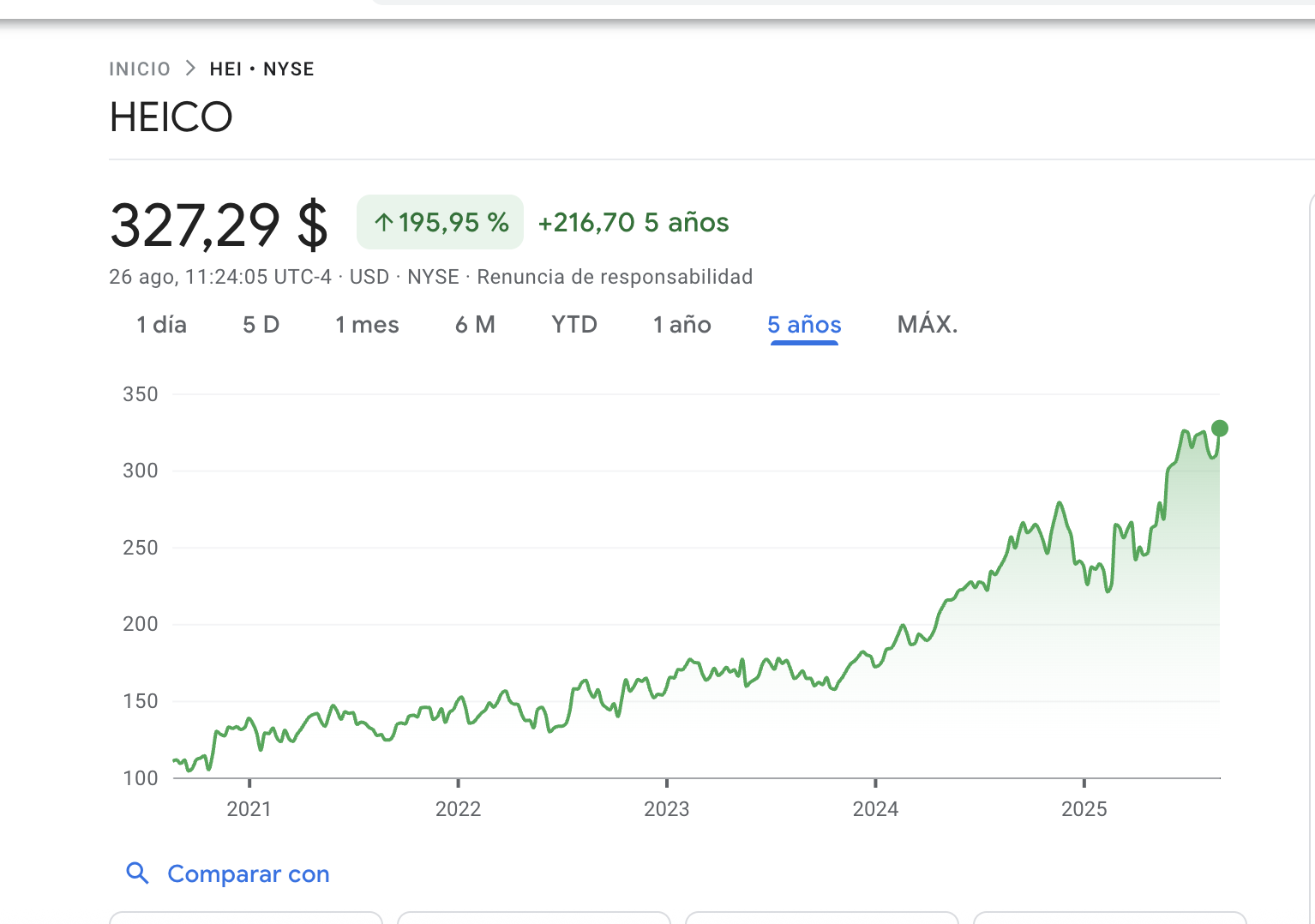Click the 327,29 $ price value
The height and width of the screenshot is (924, 1315).
[x=219, y=225]
